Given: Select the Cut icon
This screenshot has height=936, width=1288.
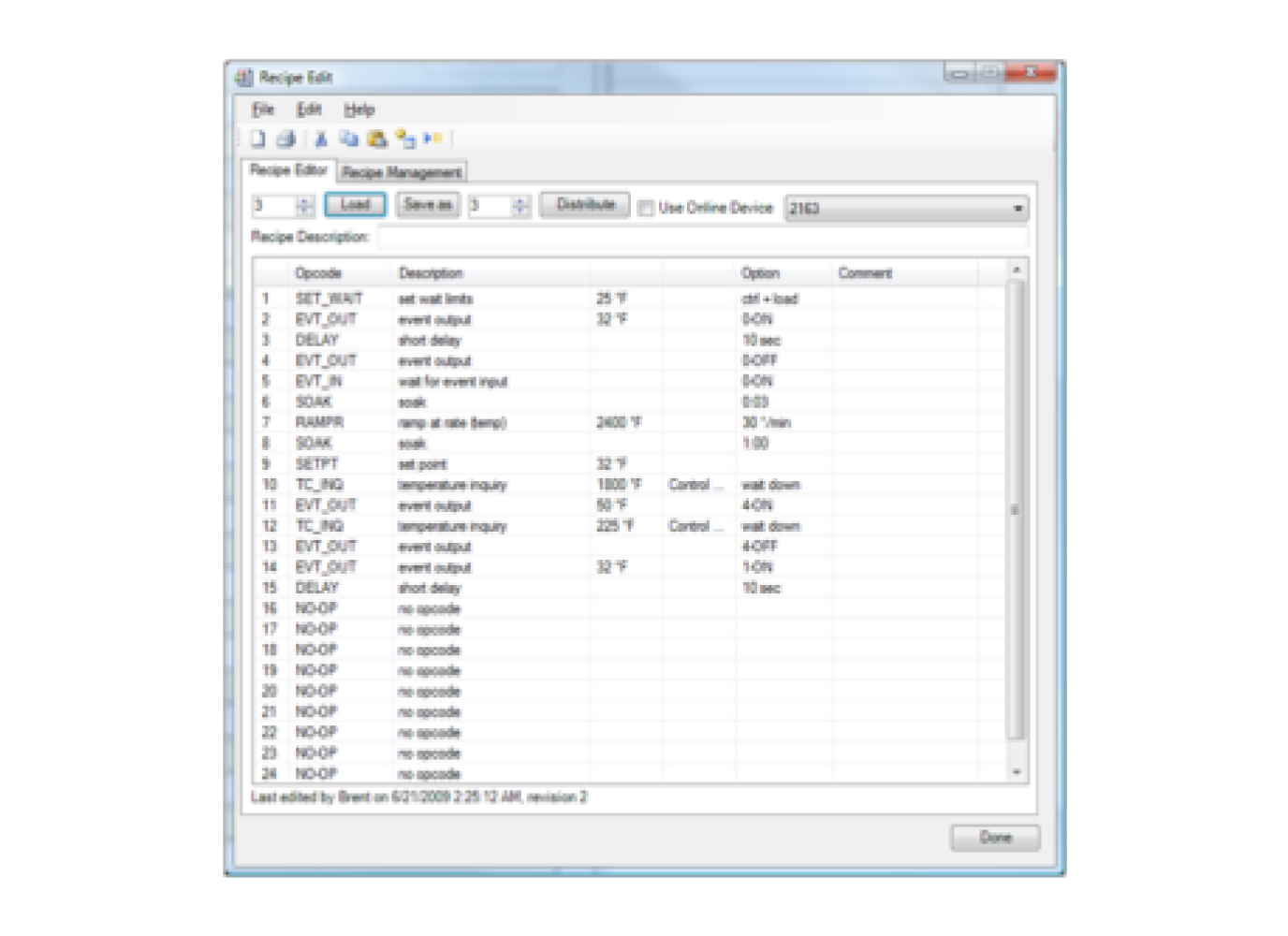Looking at the screenshot, I should point(319,139).
